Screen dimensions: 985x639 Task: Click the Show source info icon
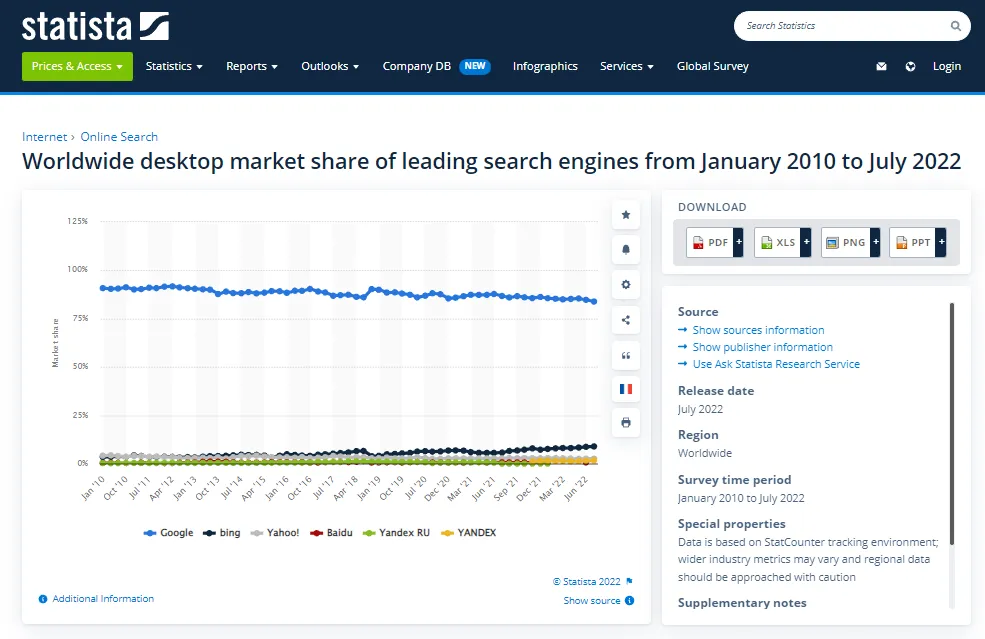(x=629, y=601)
